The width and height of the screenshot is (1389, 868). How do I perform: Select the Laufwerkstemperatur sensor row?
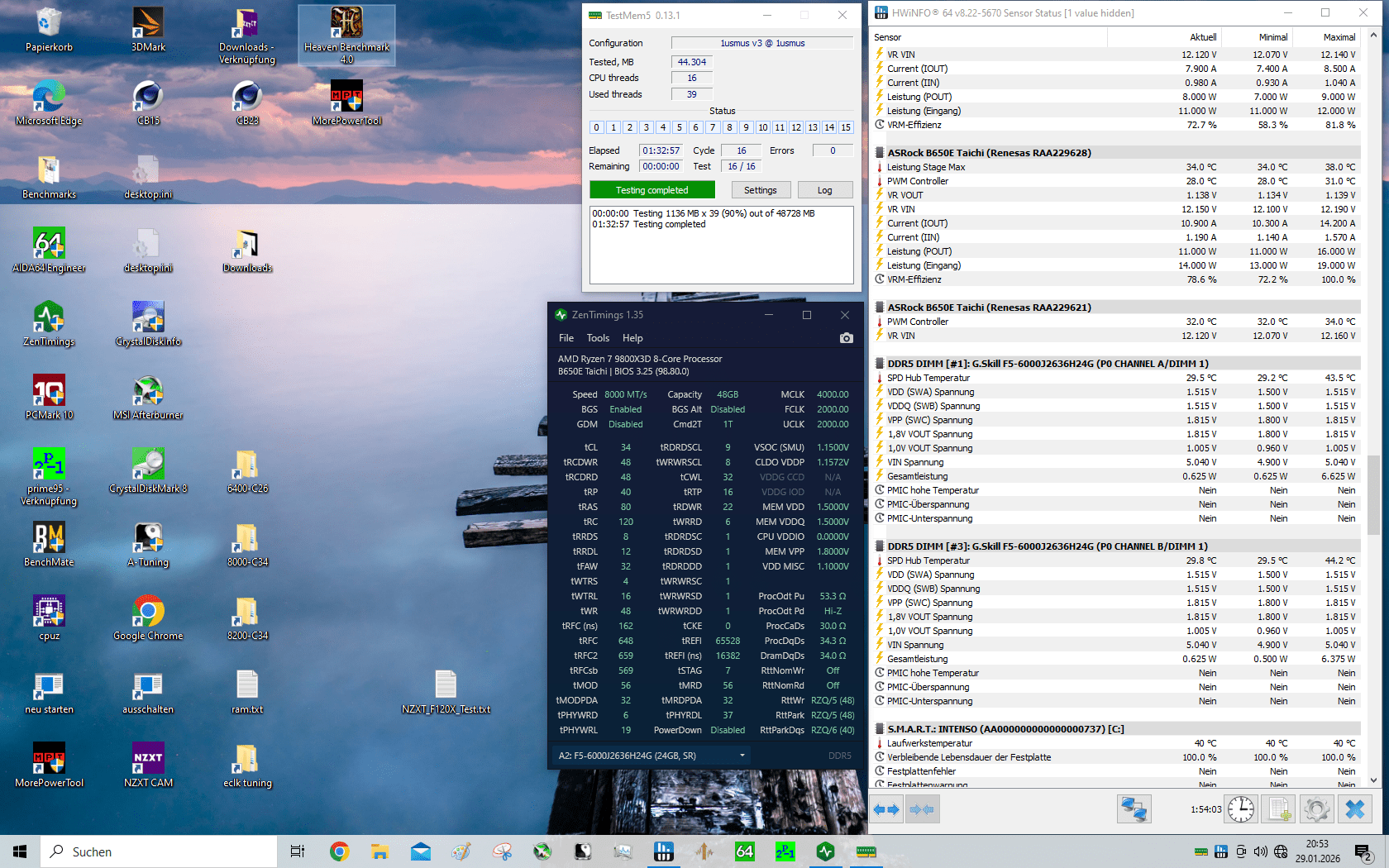[x=1117, y=743]
